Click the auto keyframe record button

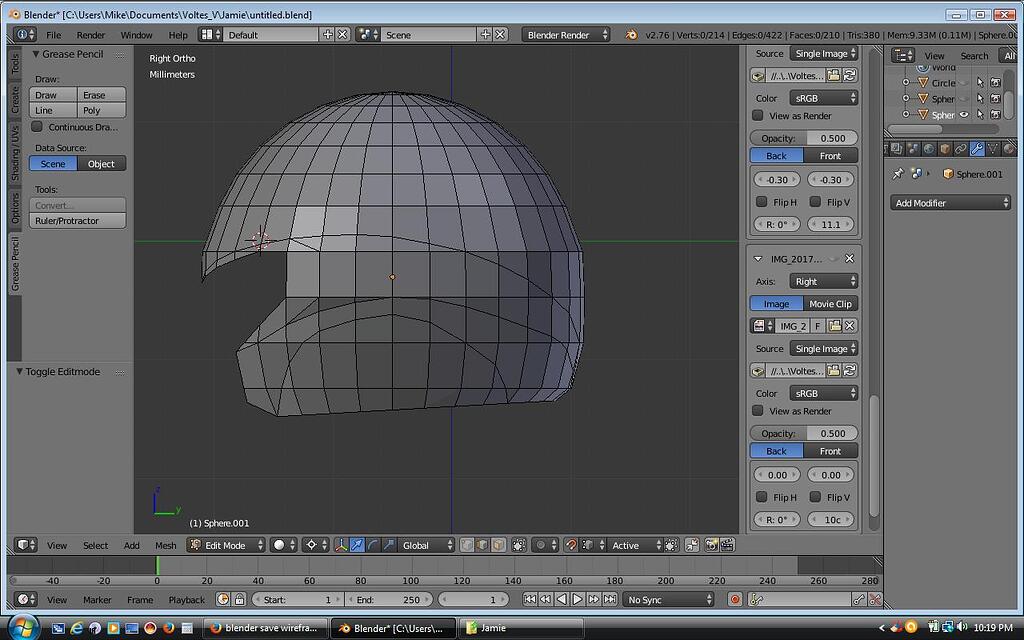point(735,599)
